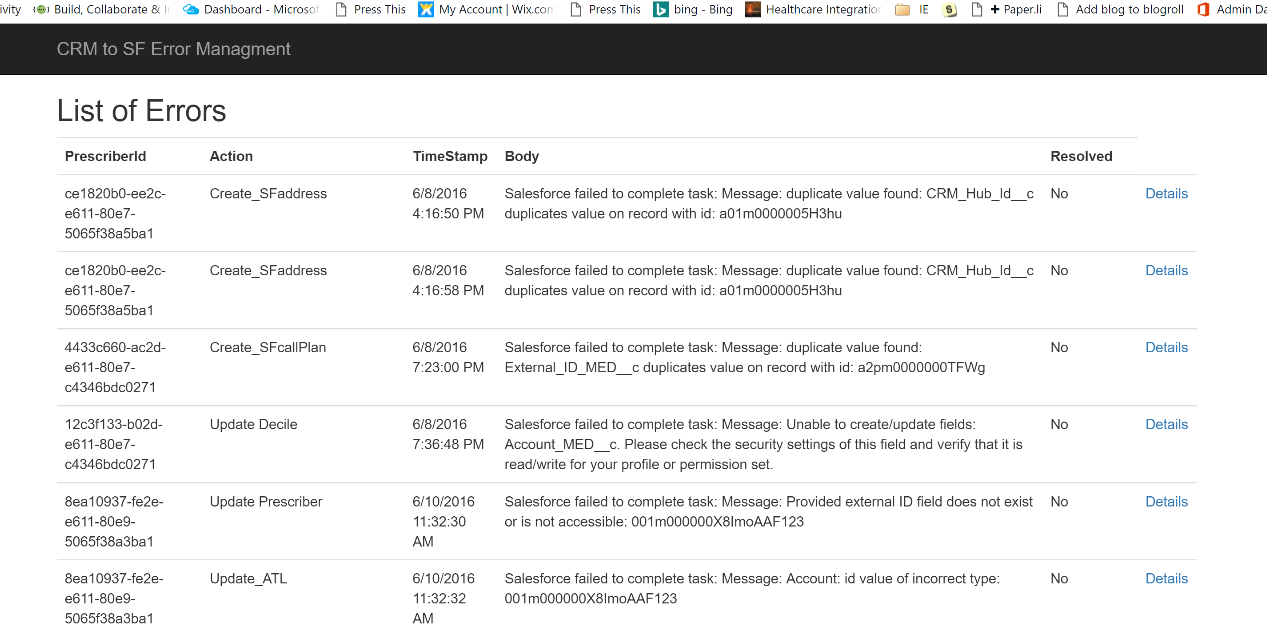
Task: Open the IE bookmarks folder icon
Action: pos(903,9)
